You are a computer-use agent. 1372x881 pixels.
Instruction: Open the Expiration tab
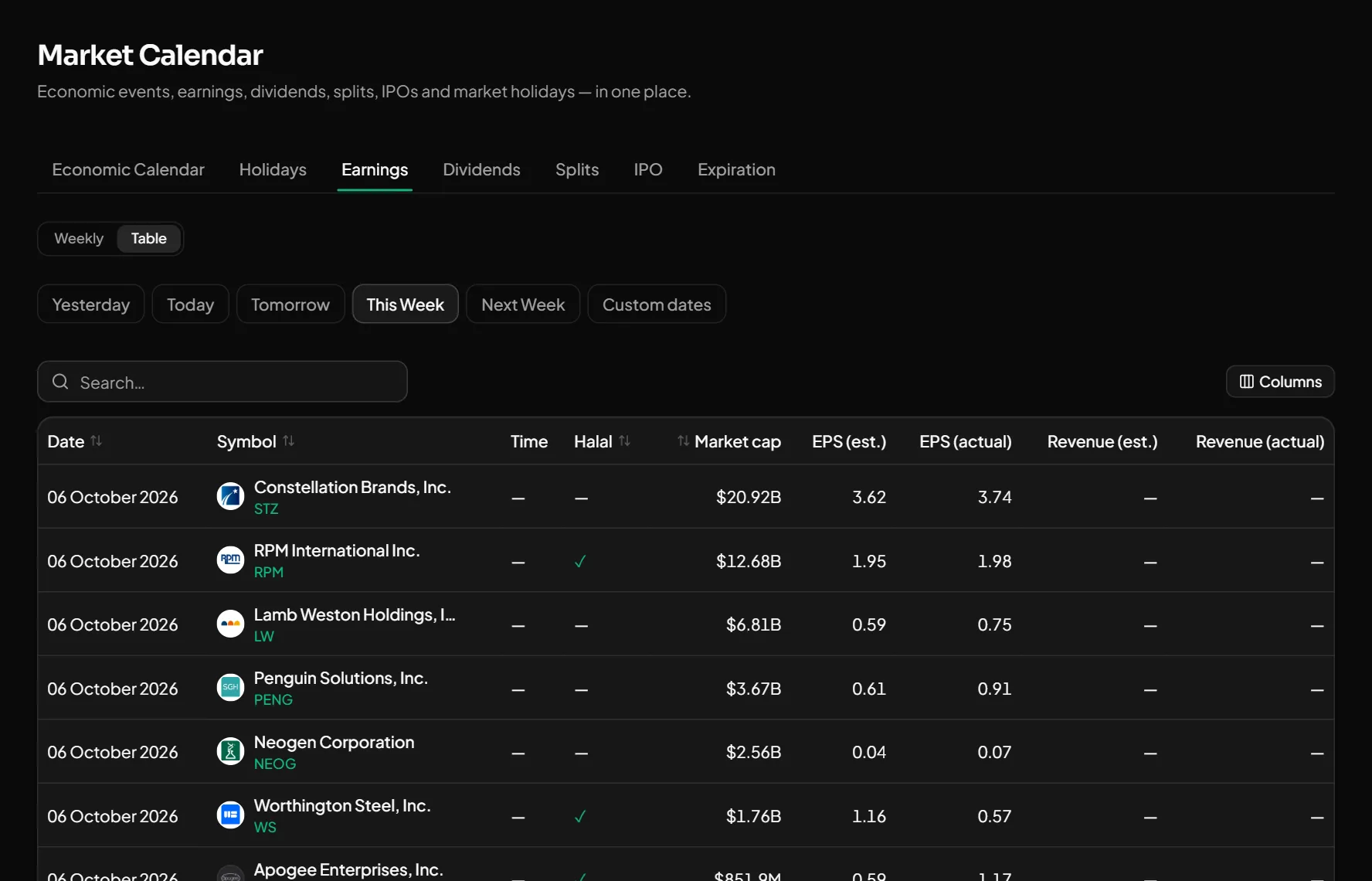[x=736, y=169]
